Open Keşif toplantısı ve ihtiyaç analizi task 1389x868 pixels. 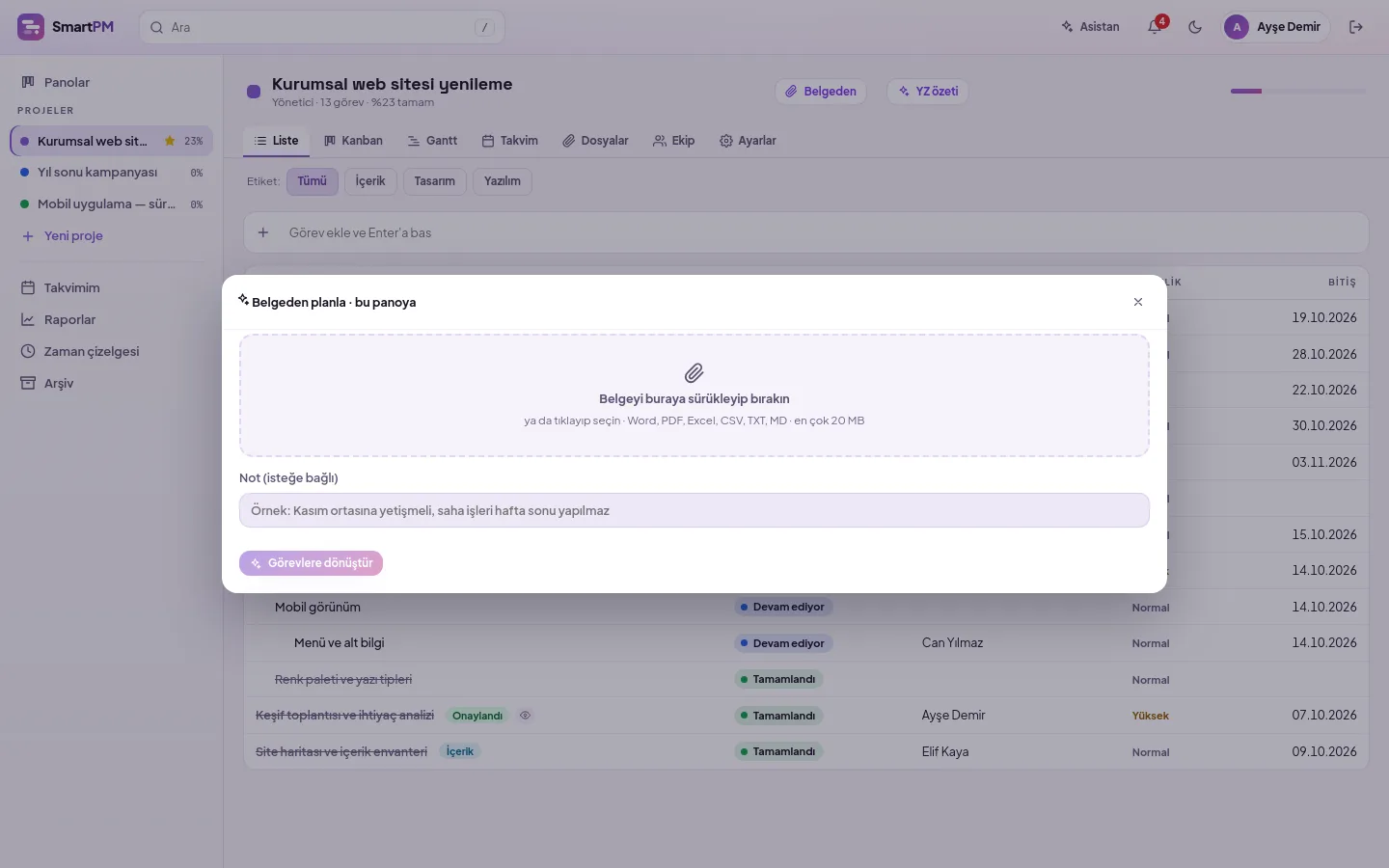point(344,716)
